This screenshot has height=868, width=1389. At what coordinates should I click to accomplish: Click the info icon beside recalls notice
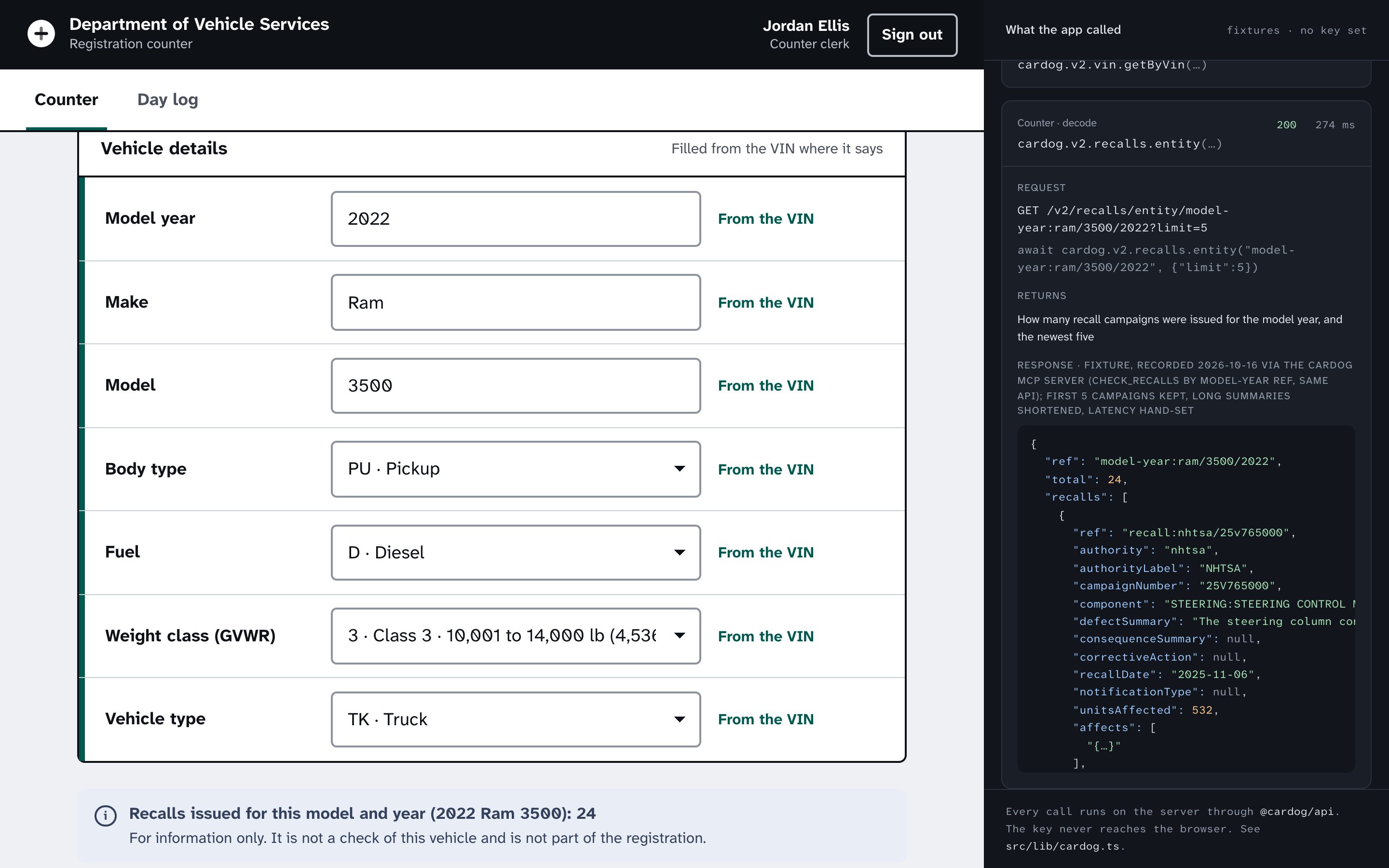[x=106, y=815]
